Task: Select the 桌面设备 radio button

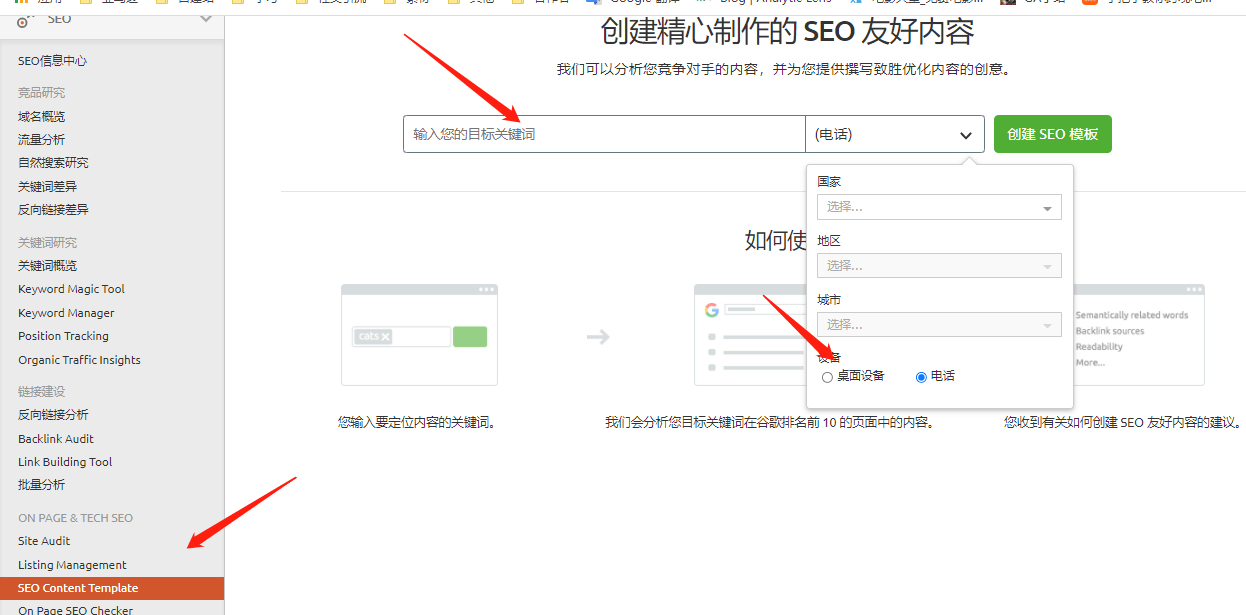Action: point(827,377)
